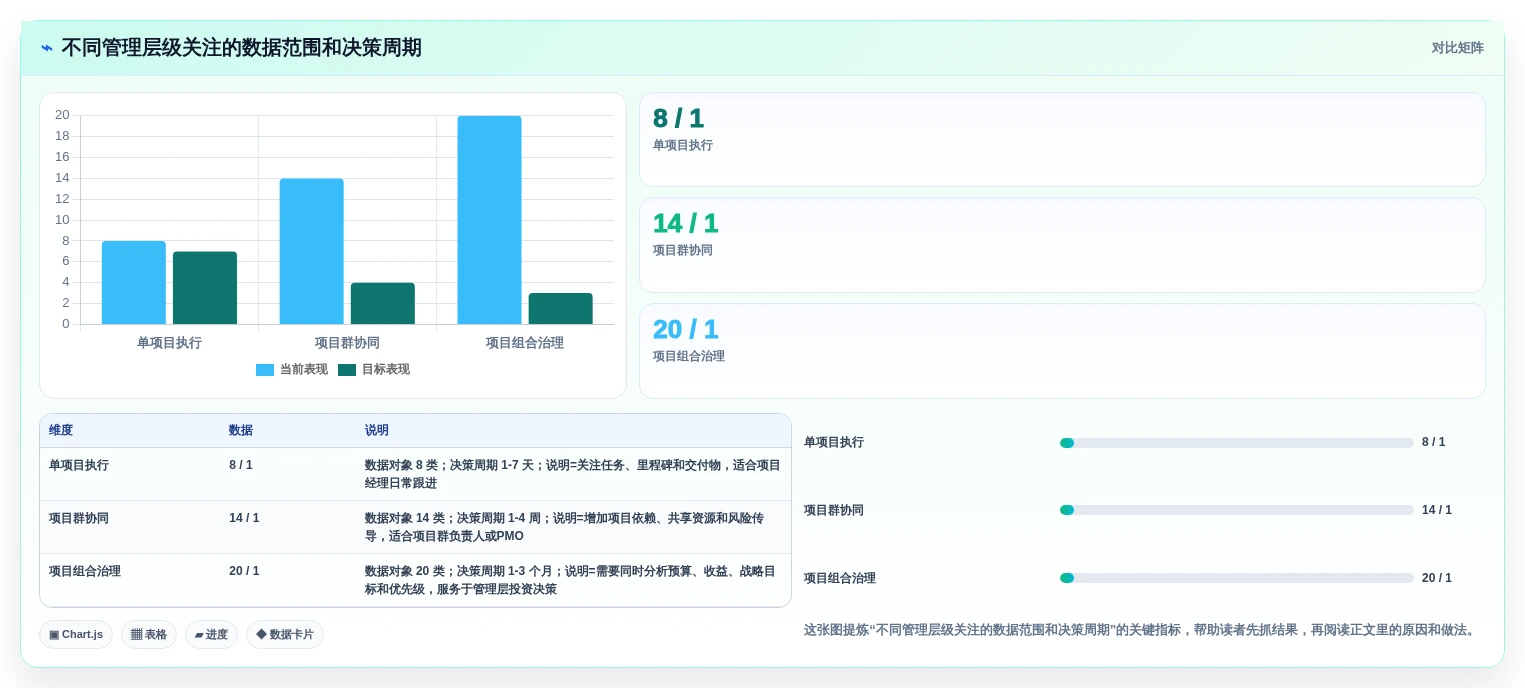1525x688 pixels.
Task: Click the 项目组合治理 chart axis label
Action: [x=525, y=343]
